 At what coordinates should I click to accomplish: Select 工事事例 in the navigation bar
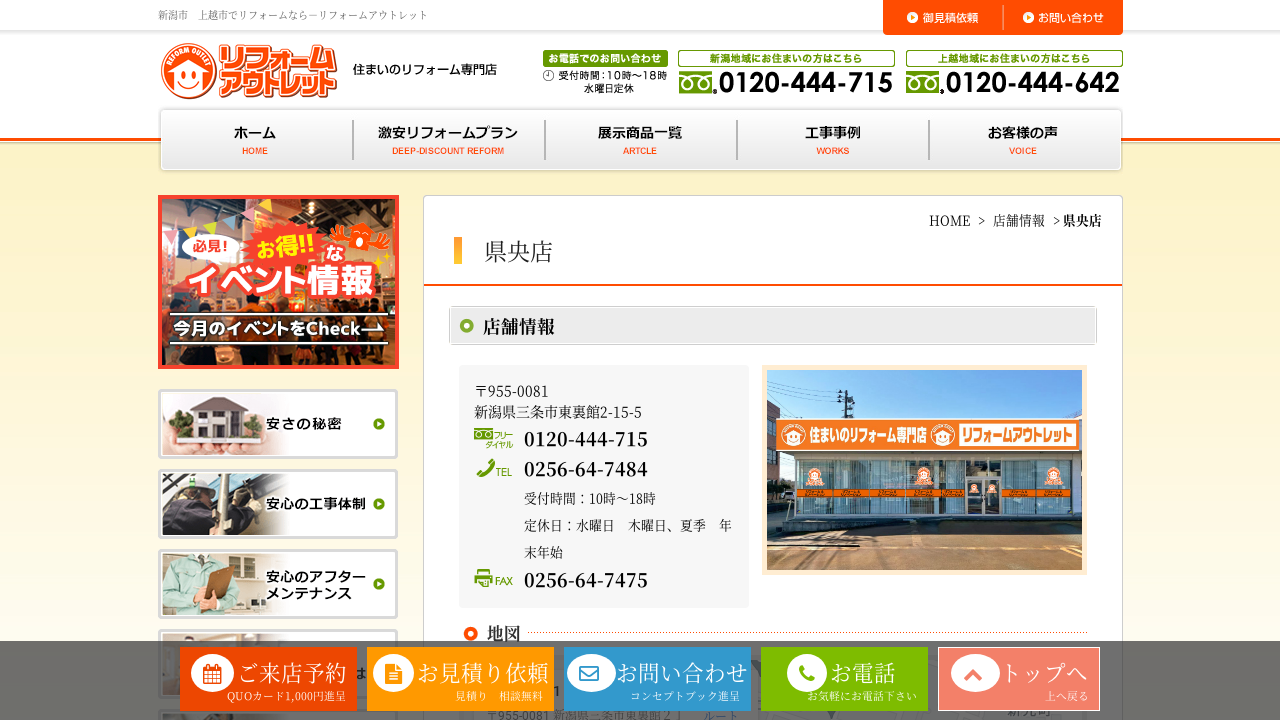832,140
